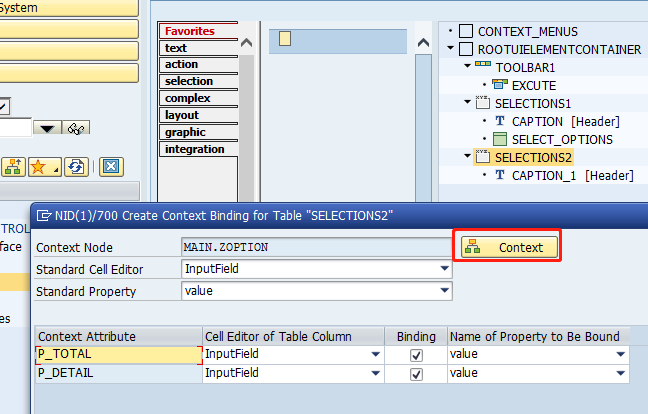648x414 pixels.
Task: Select ROOTUIELEMENTCONTAINER in the tree
Action: 559,50
